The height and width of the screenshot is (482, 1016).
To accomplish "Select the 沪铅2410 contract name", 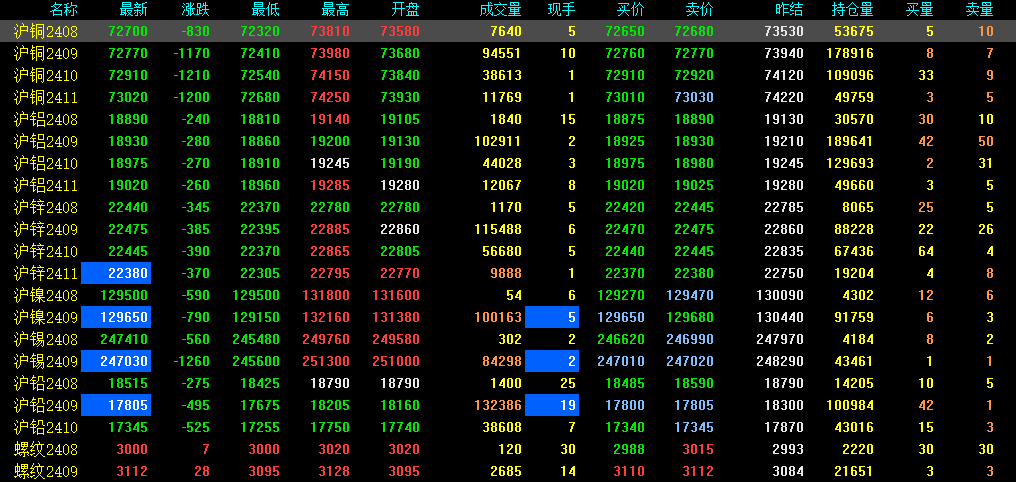I will (45, 428).
